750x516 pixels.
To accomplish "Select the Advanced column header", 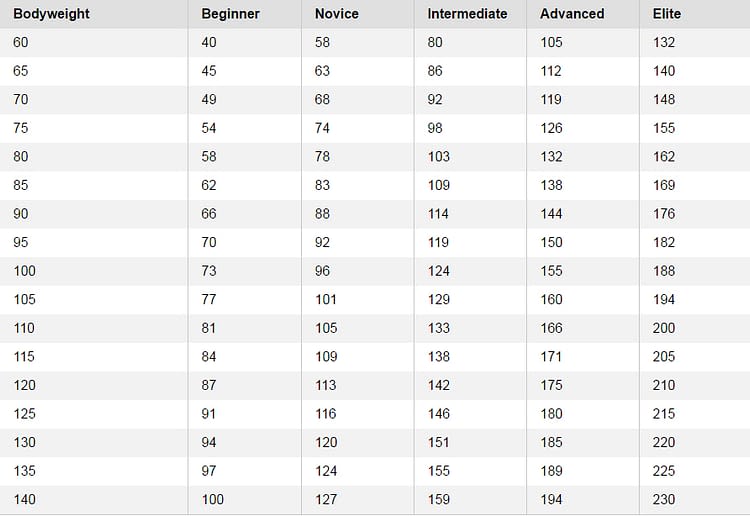I will 572,14.
